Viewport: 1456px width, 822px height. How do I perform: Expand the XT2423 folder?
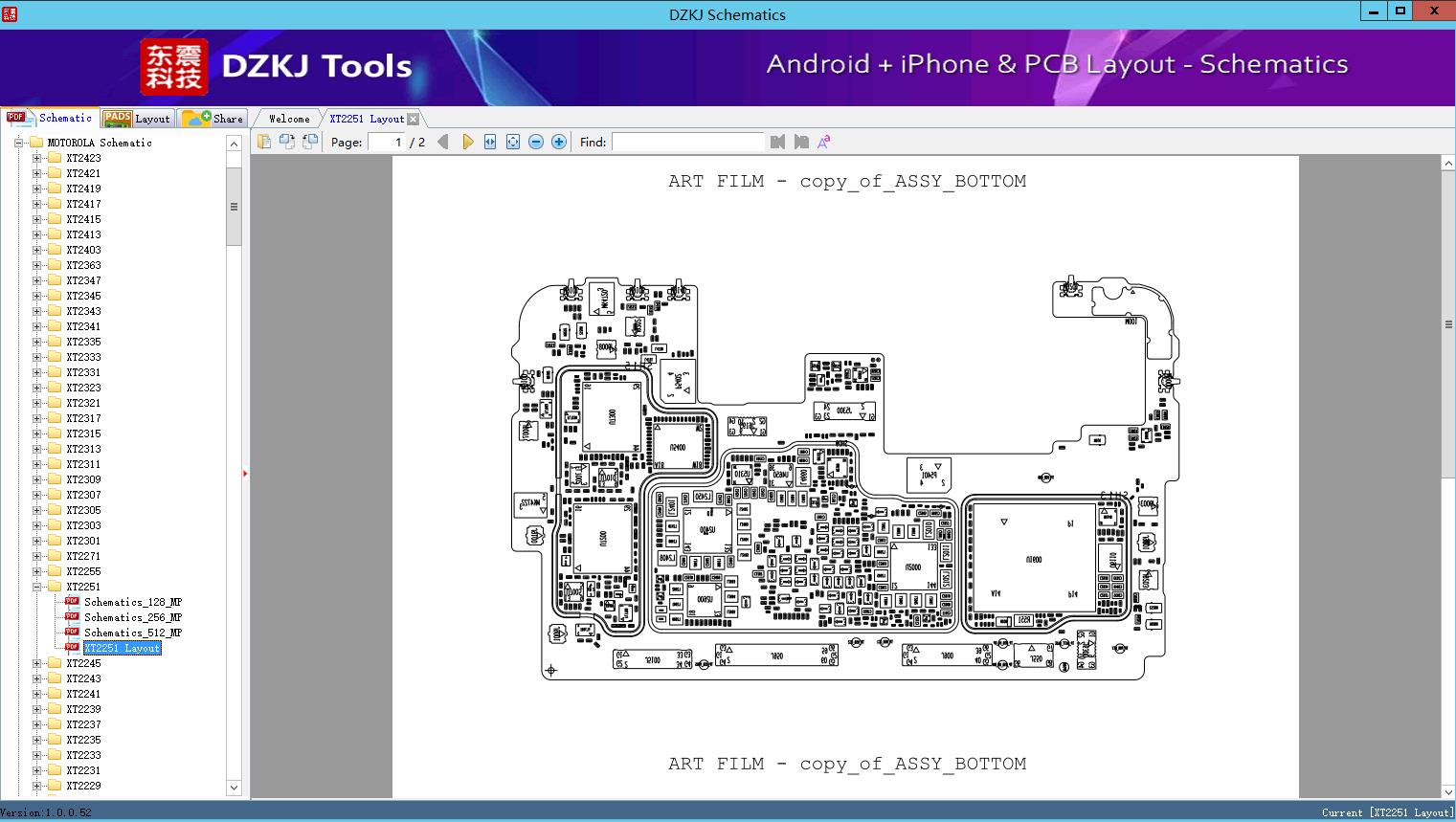point(37,158)
